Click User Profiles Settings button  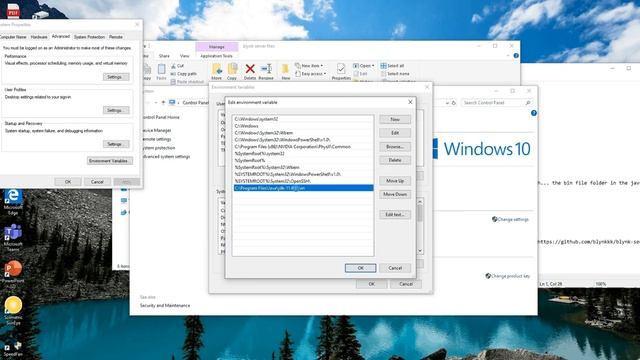point(116,110)
